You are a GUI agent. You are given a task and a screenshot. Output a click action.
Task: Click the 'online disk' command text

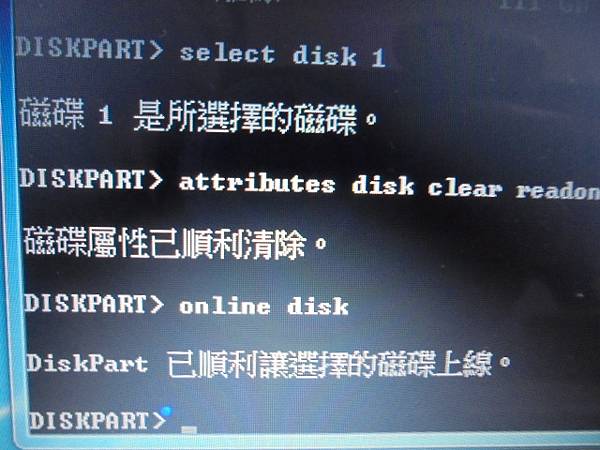coord(264,306)
